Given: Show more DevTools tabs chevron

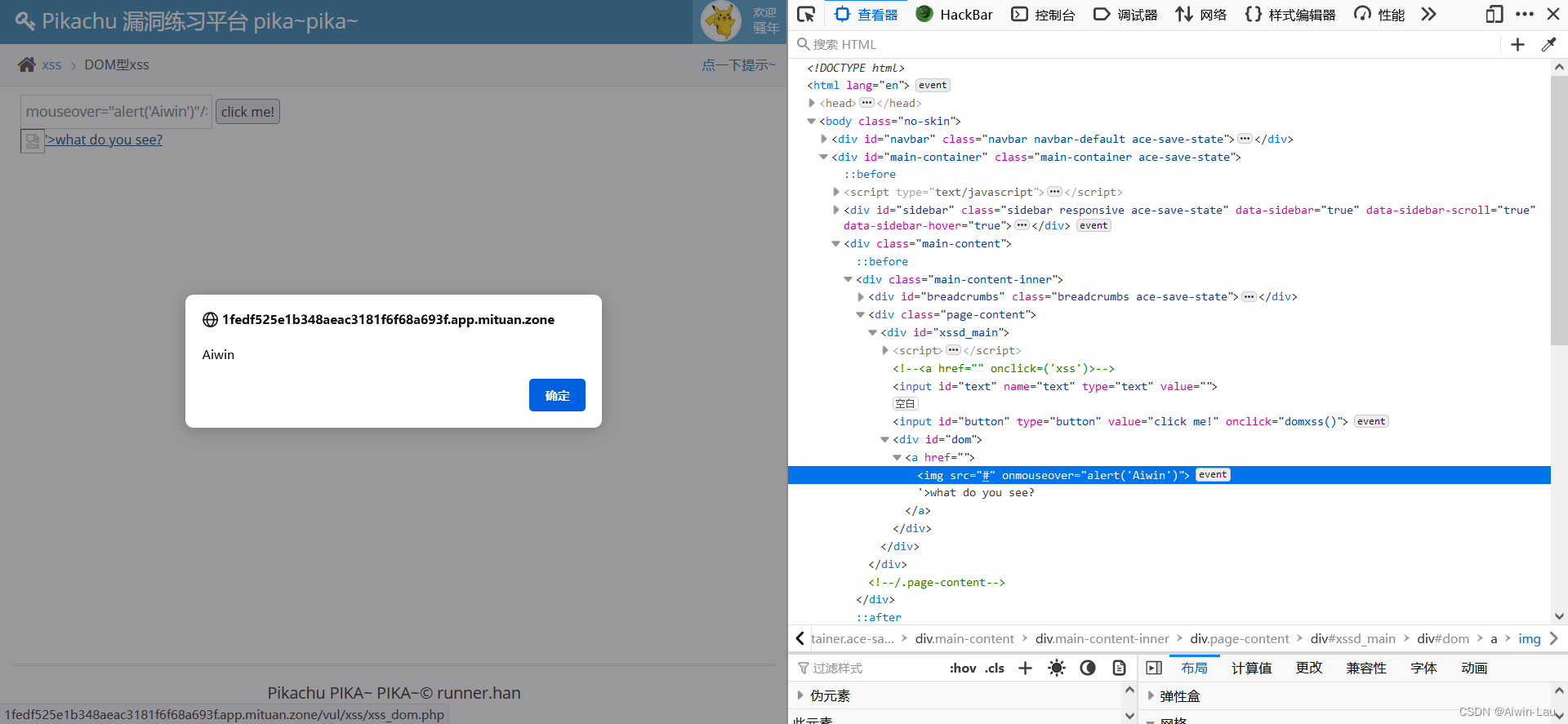Looking at the screenshot, I should click(1428, 14).
